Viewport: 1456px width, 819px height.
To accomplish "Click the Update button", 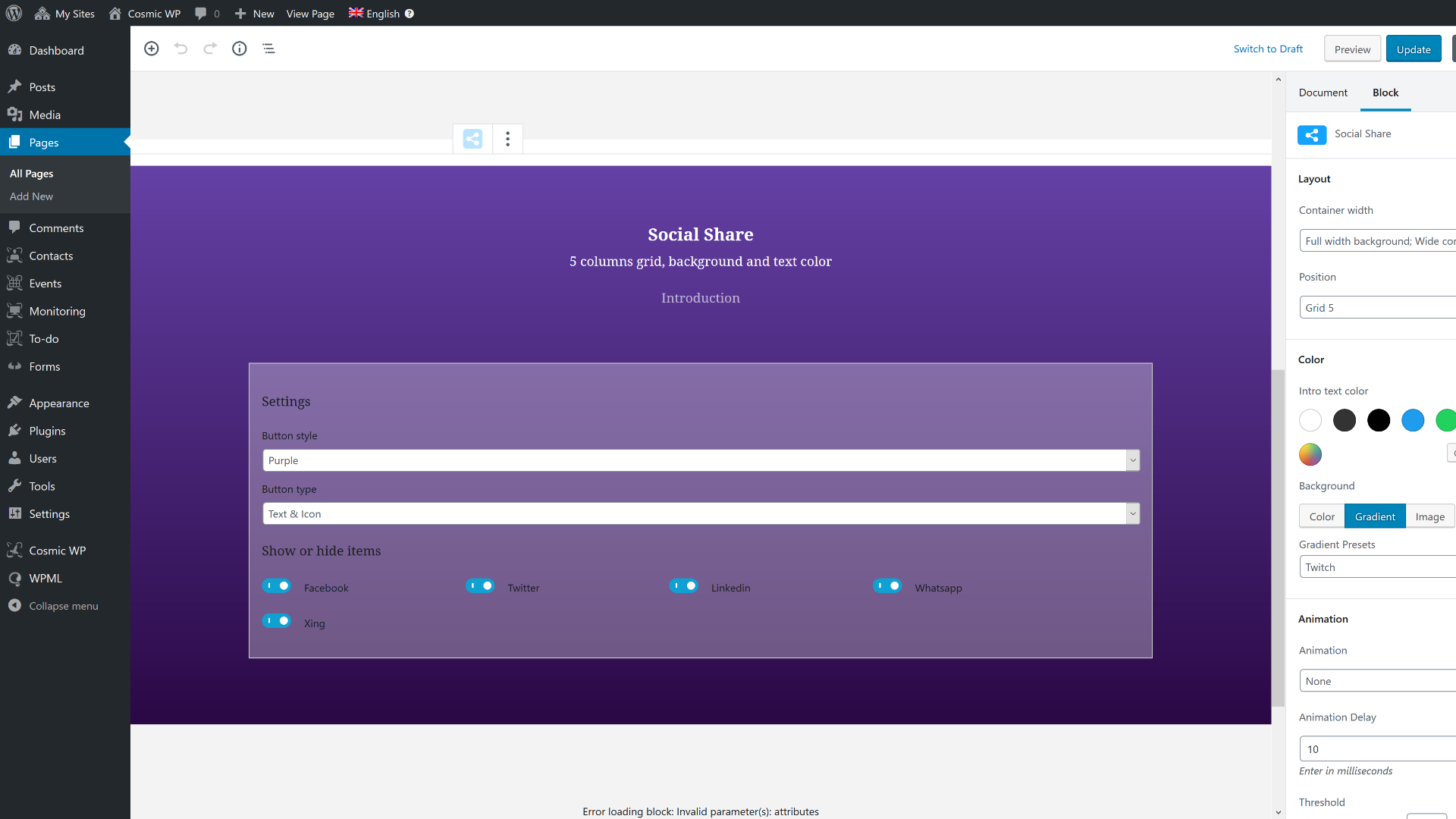I will click(x=1413, y=48).
